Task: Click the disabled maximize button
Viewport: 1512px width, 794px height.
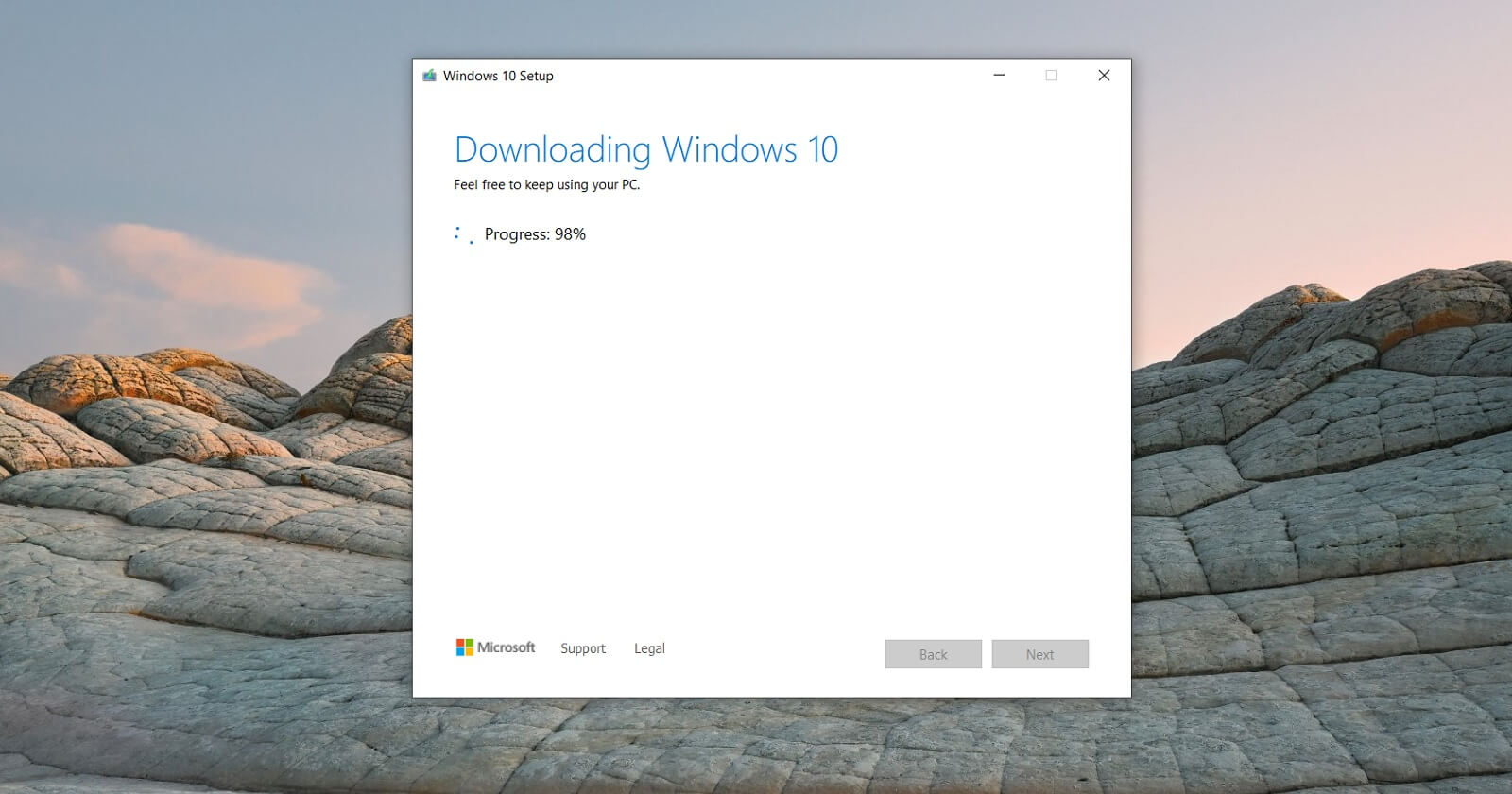Action: pyautogui.click(x=1051, y=76)
